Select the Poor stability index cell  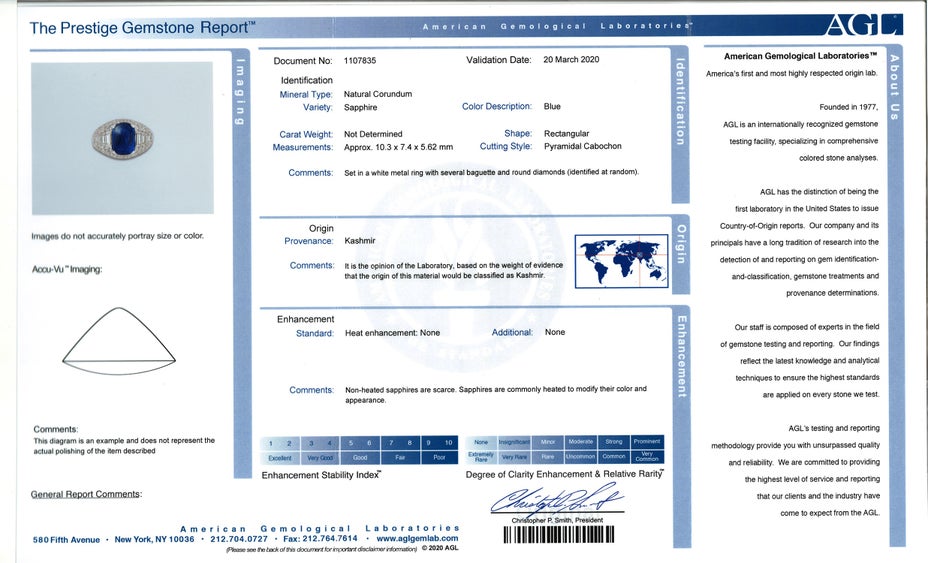pyautogui.click(x=440, y=457)
